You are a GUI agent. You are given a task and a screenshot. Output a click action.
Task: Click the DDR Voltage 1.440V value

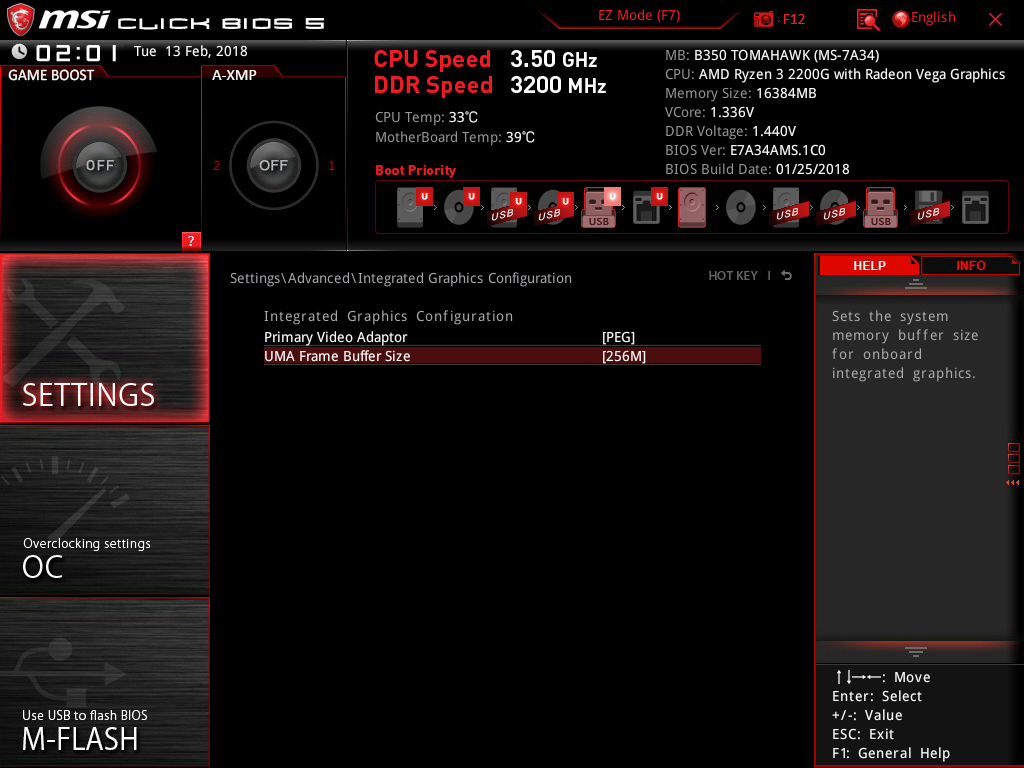(730, 131)
